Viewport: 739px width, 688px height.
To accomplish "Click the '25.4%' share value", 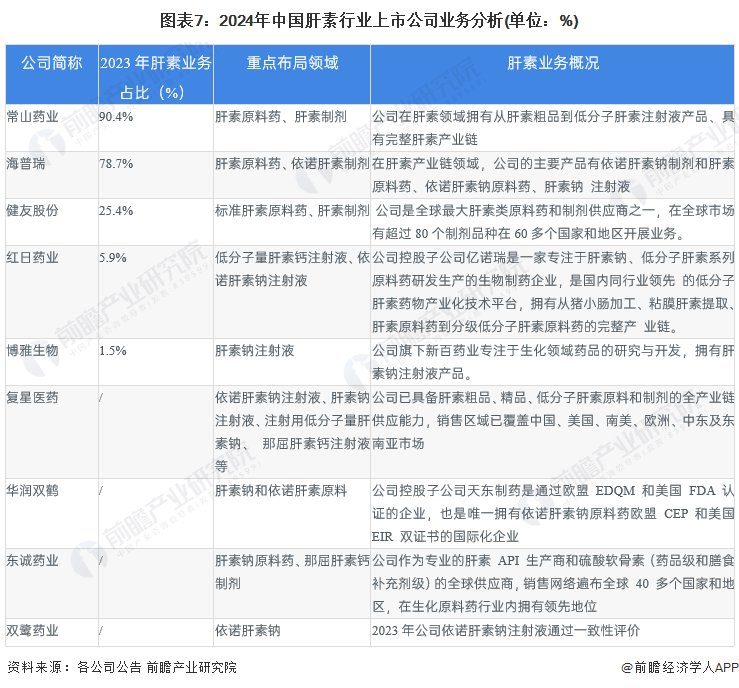I will pos(116,211).
